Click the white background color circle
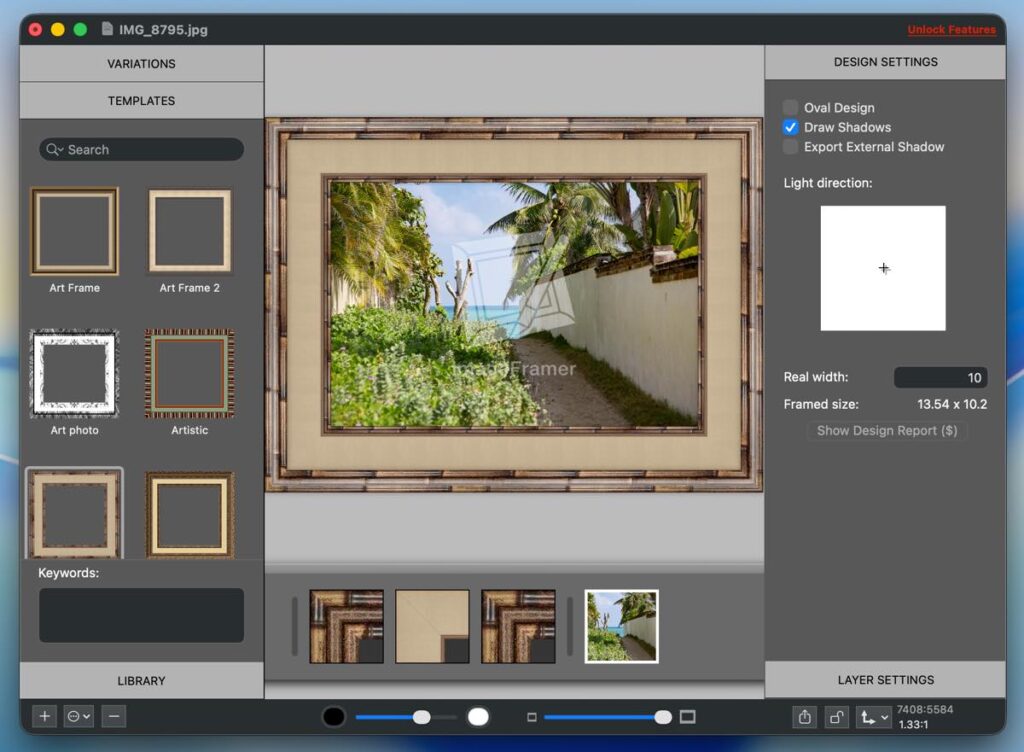1024x752 pixels. [478, 717]
